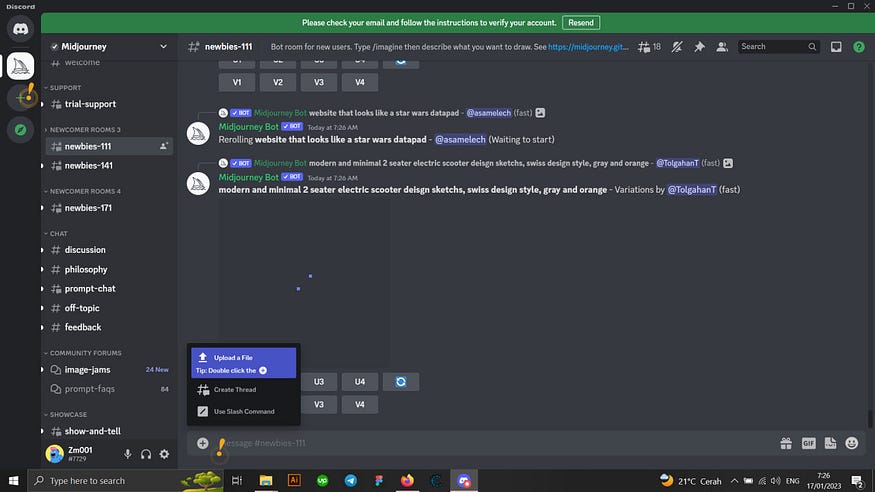
Task: Select Create Thread menu option
Action: (244, 389)
